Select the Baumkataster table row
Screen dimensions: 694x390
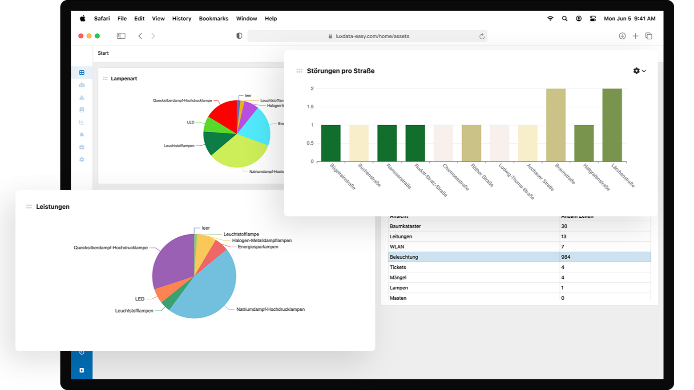pyautogui.click(x=519, y=226)
